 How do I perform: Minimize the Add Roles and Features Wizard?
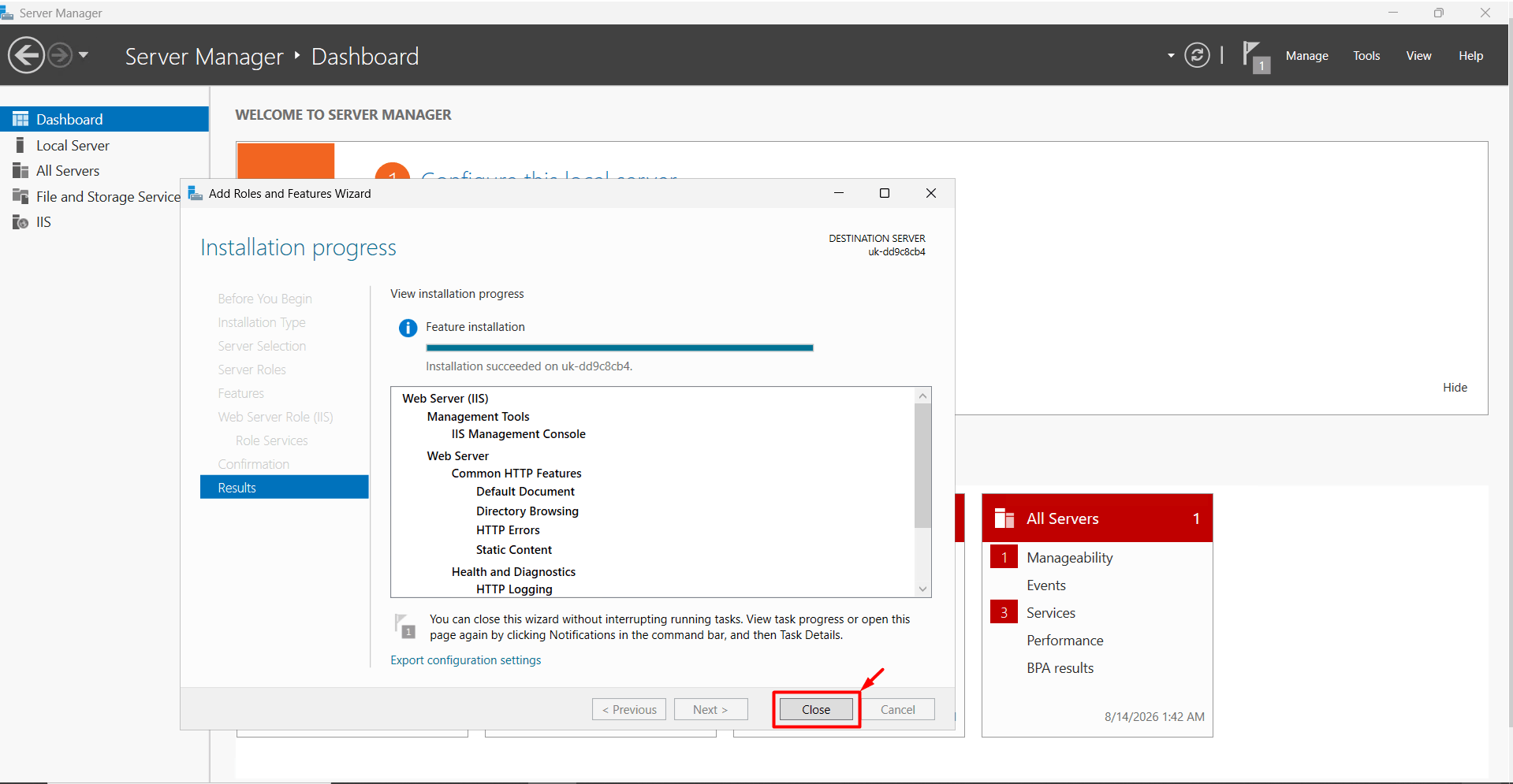click(x=839, y=193)
